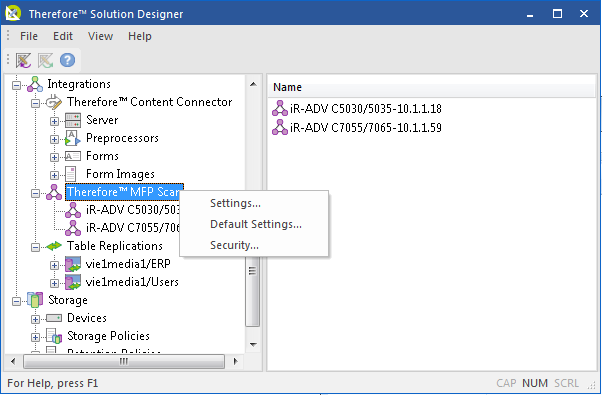Screen dimensions: 602x395
Task: Click the iR-ADV C5030 tree device icon
Action: 73,210
